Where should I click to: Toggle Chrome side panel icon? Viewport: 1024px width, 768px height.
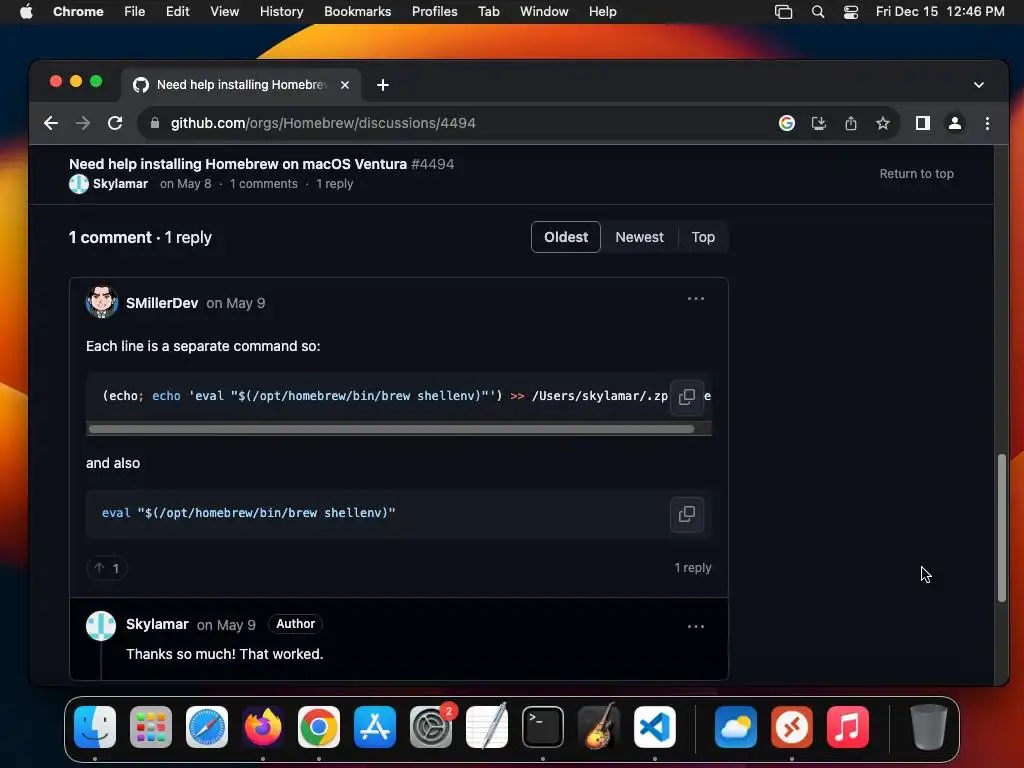(x=923, y=123)
